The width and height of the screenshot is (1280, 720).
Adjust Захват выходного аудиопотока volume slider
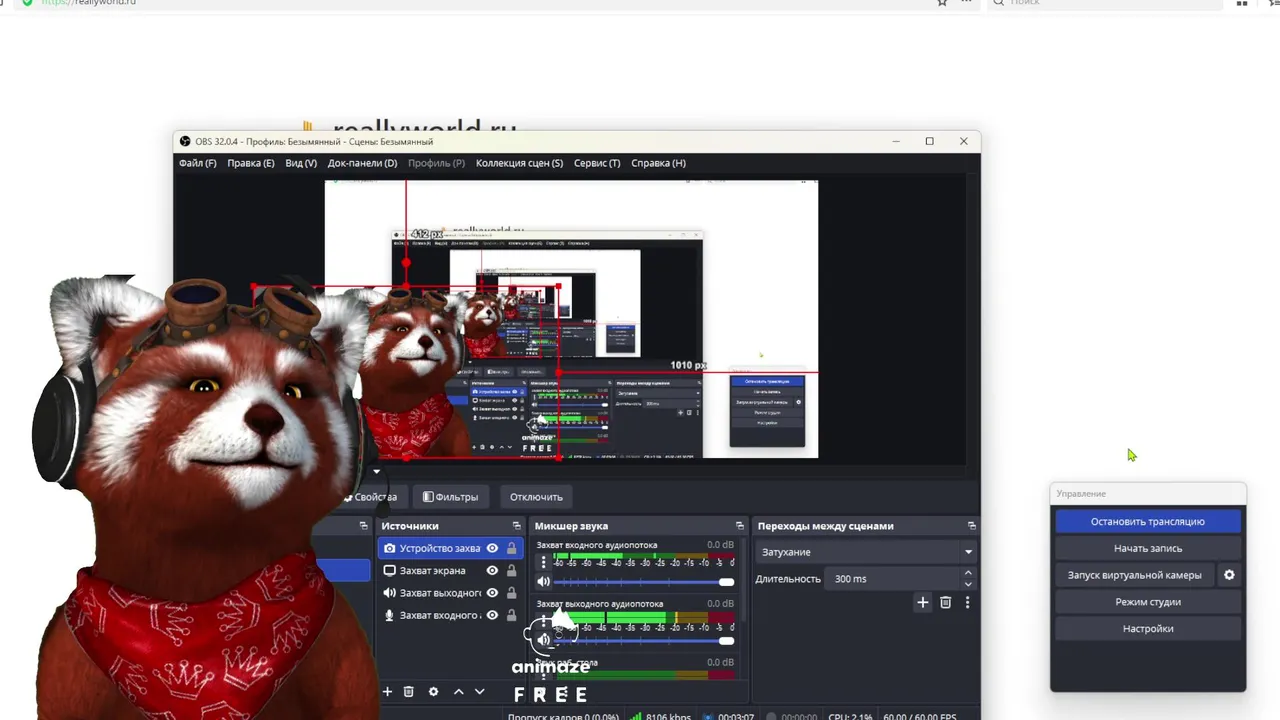click(643, 640)
